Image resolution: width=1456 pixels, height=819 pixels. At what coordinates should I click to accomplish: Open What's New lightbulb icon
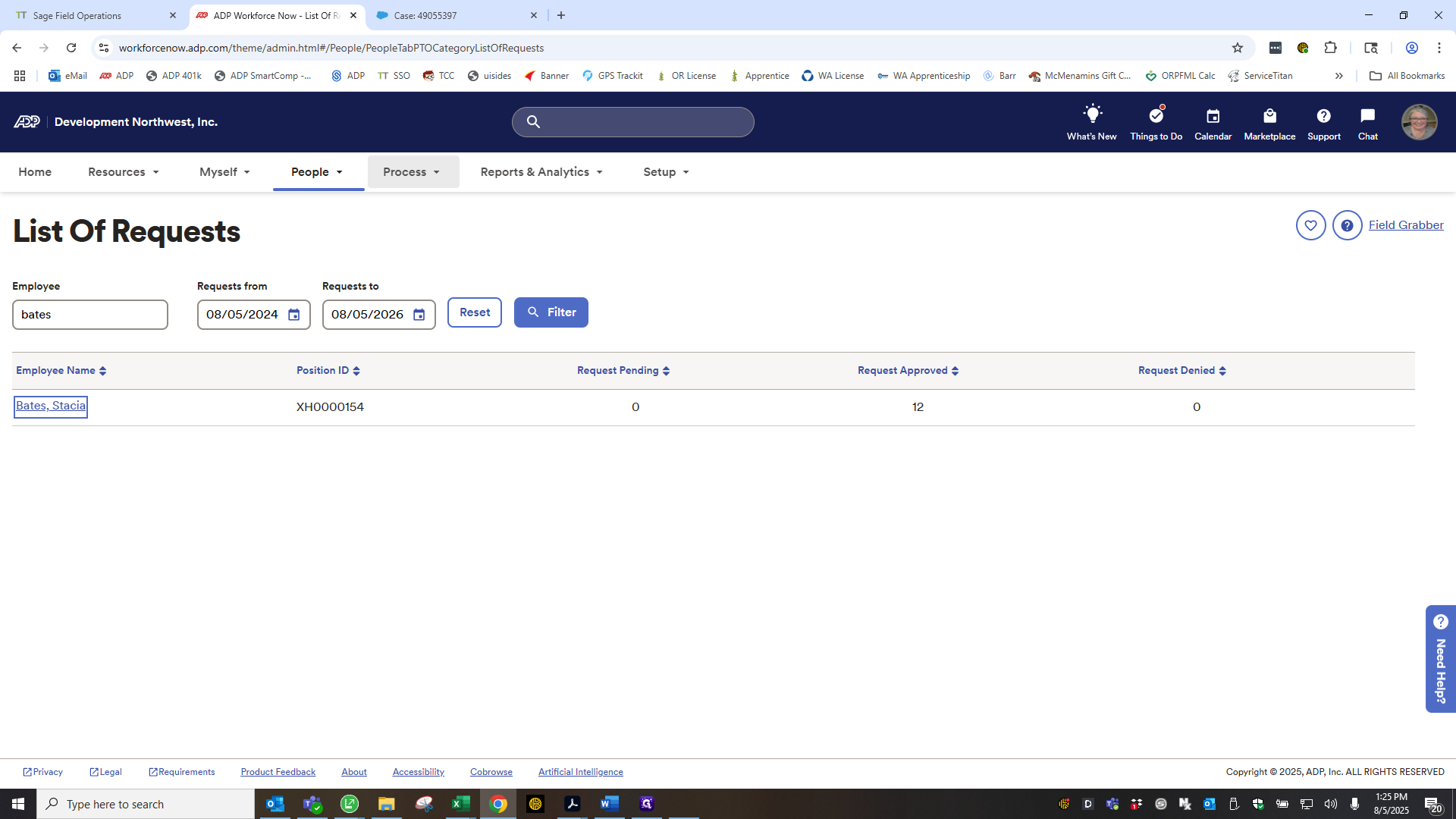1091,115
